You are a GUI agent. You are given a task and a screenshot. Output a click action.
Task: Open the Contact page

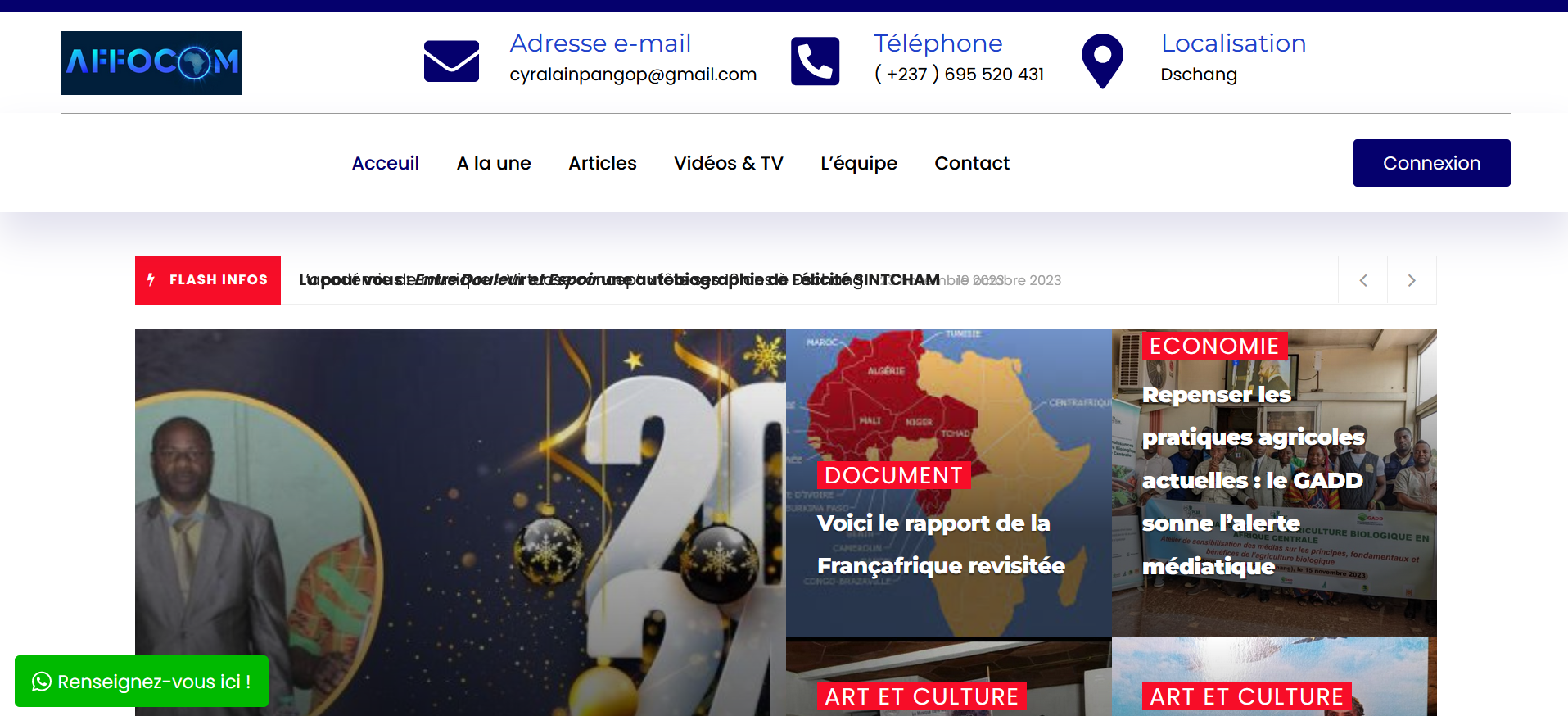click(x=972, y=163)
